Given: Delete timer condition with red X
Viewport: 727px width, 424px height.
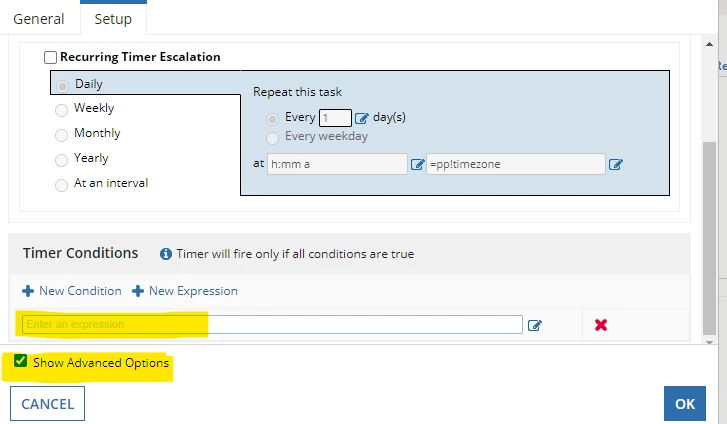Looking at the screenshot, I should [601, 325].
